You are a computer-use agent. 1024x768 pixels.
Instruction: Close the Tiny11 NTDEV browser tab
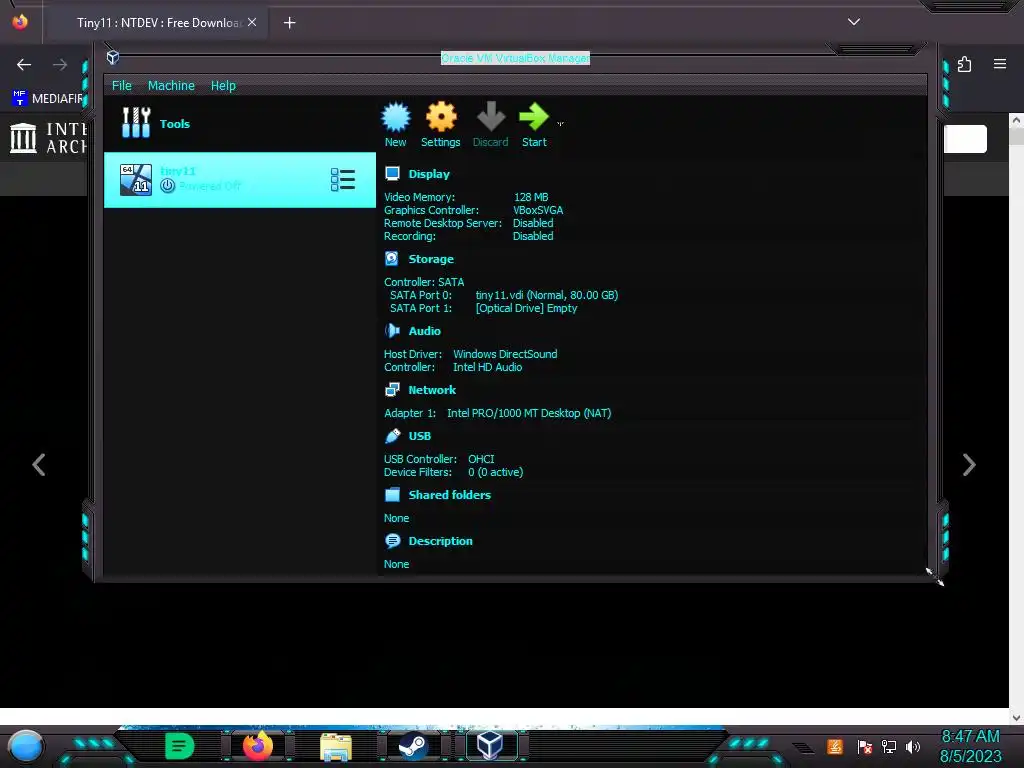pos(252,22)
